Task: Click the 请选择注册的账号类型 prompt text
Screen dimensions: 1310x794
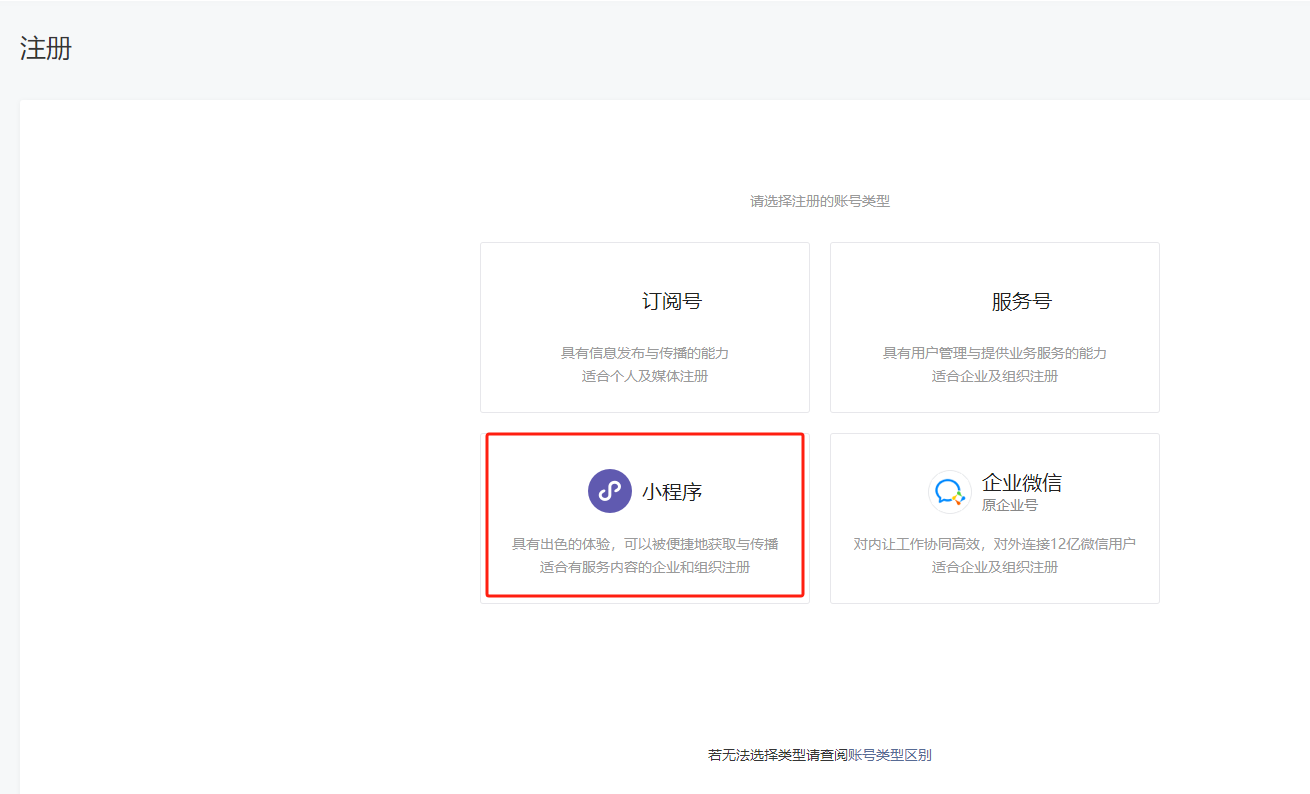Action: (x=820, y=201)
